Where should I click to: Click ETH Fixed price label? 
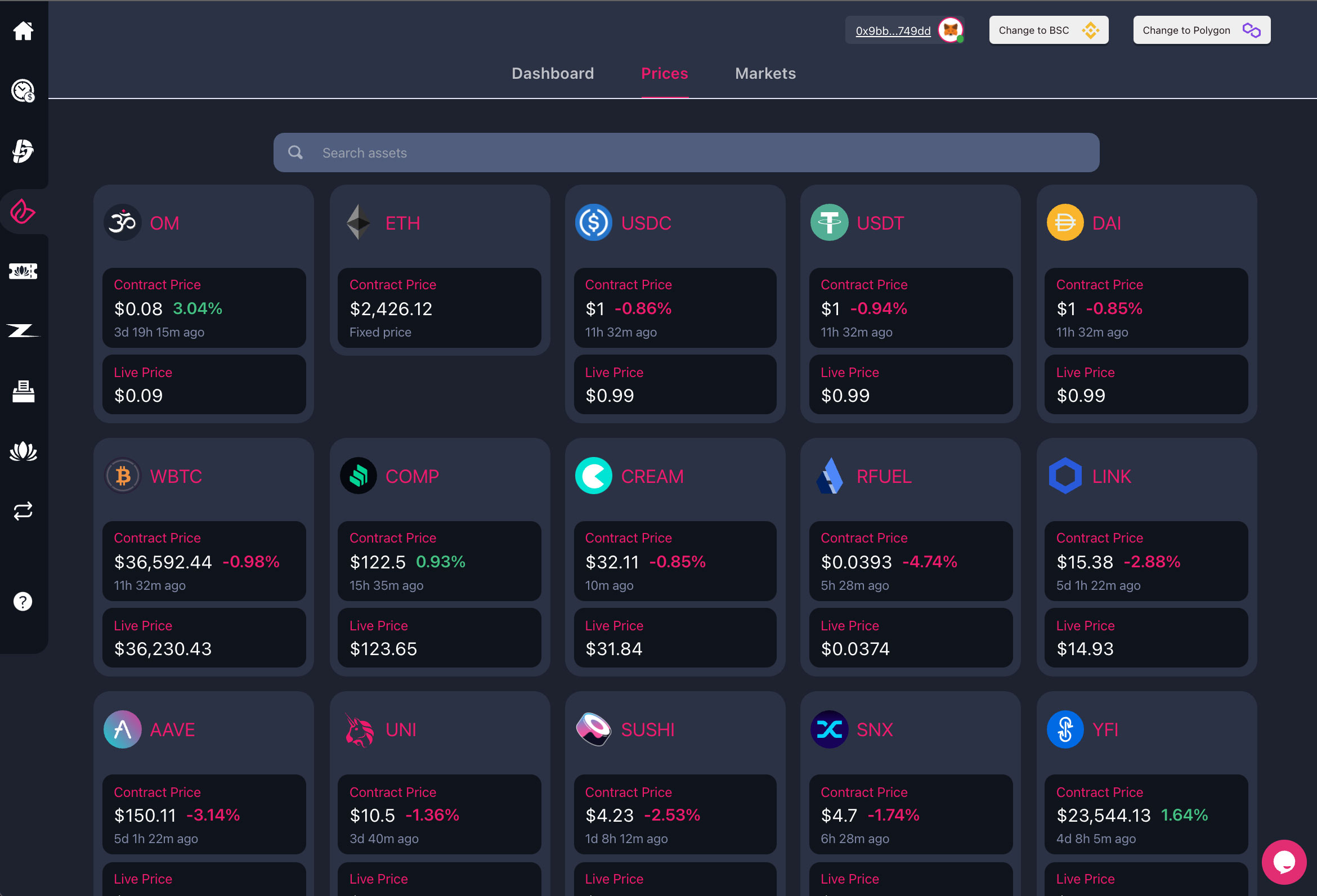pyautogui.click(x=380, y=332)
